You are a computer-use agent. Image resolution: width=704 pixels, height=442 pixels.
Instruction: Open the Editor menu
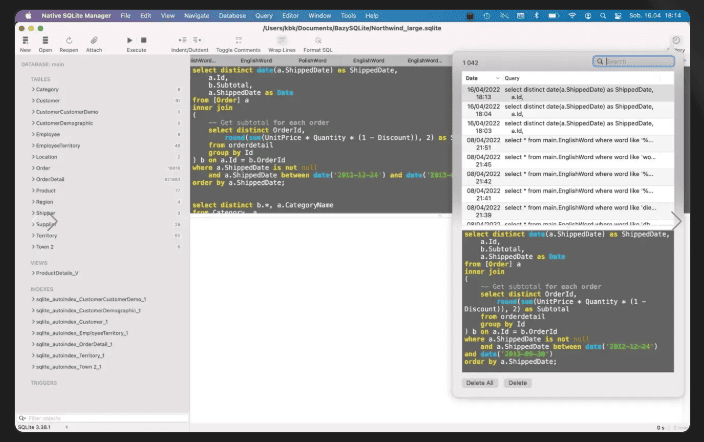[290, 16]
